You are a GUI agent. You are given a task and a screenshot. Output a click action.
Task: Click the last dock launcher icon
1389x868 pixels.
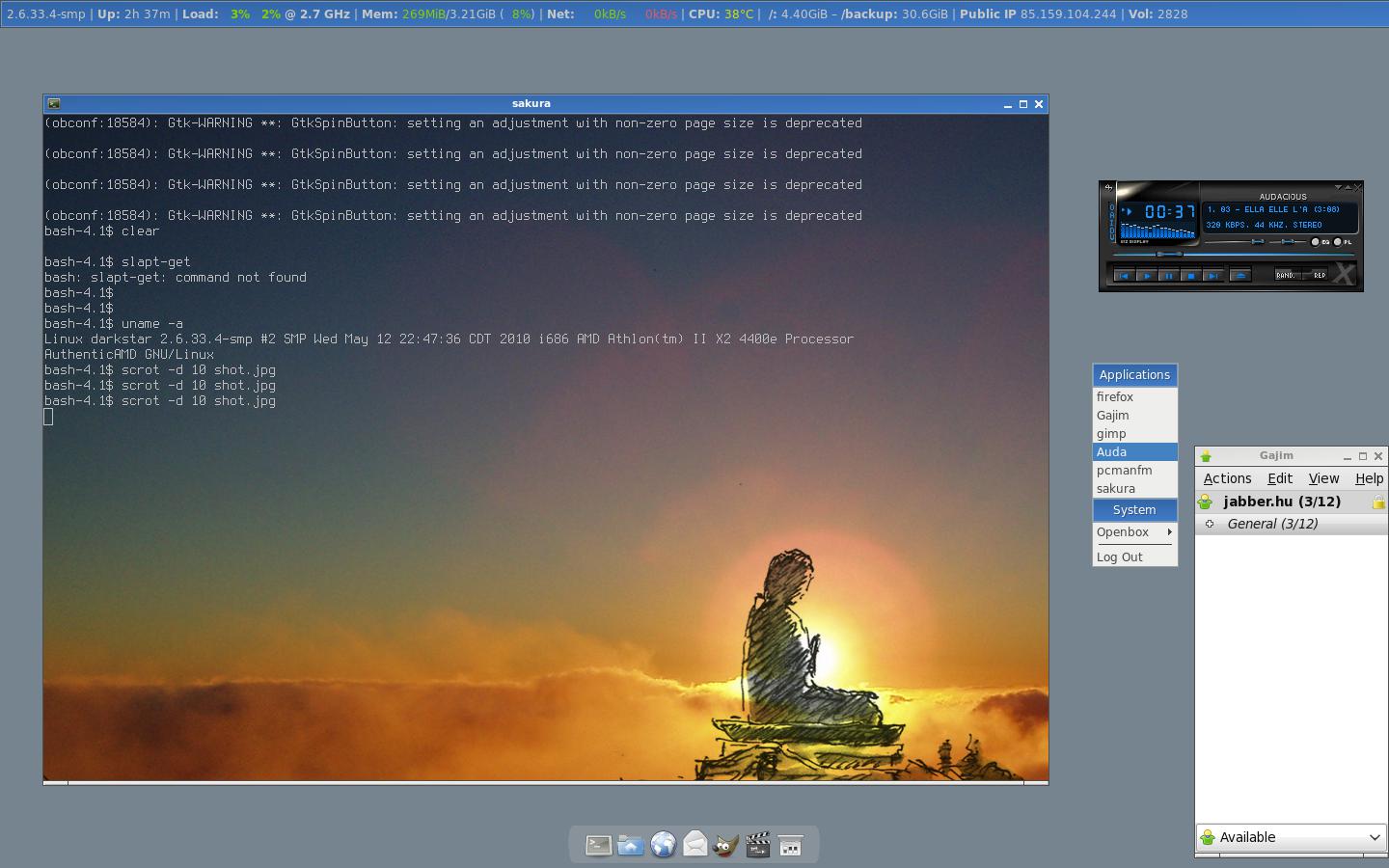(790, 846)
